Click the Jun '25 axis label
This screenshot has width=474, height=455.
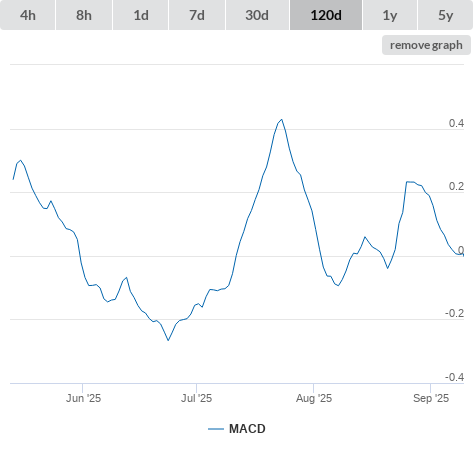pos(83,398)
